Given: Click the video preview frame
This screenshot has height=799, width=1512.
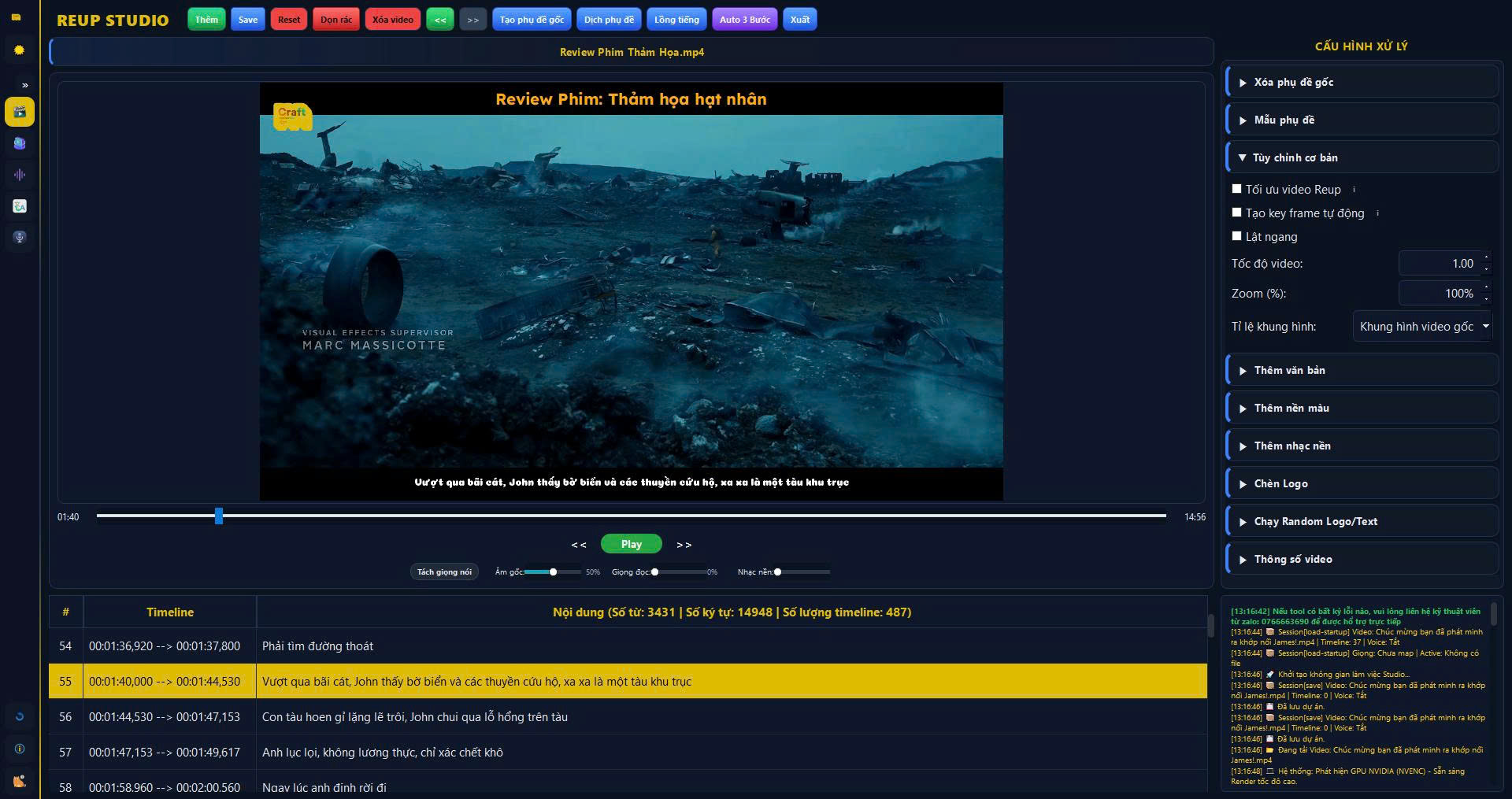Looking at the screenshot, I should coord(632,291).
